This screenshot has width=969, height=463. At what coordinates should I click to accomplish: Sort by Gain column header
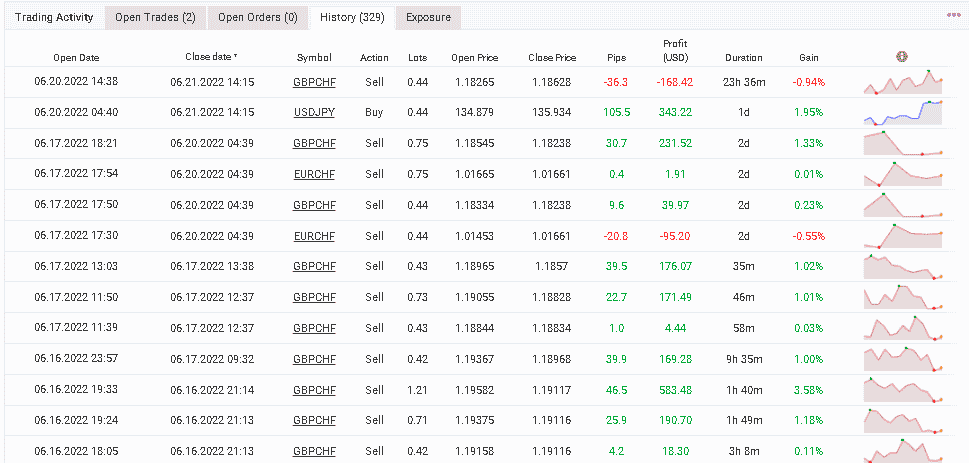[x=808, y=57]
